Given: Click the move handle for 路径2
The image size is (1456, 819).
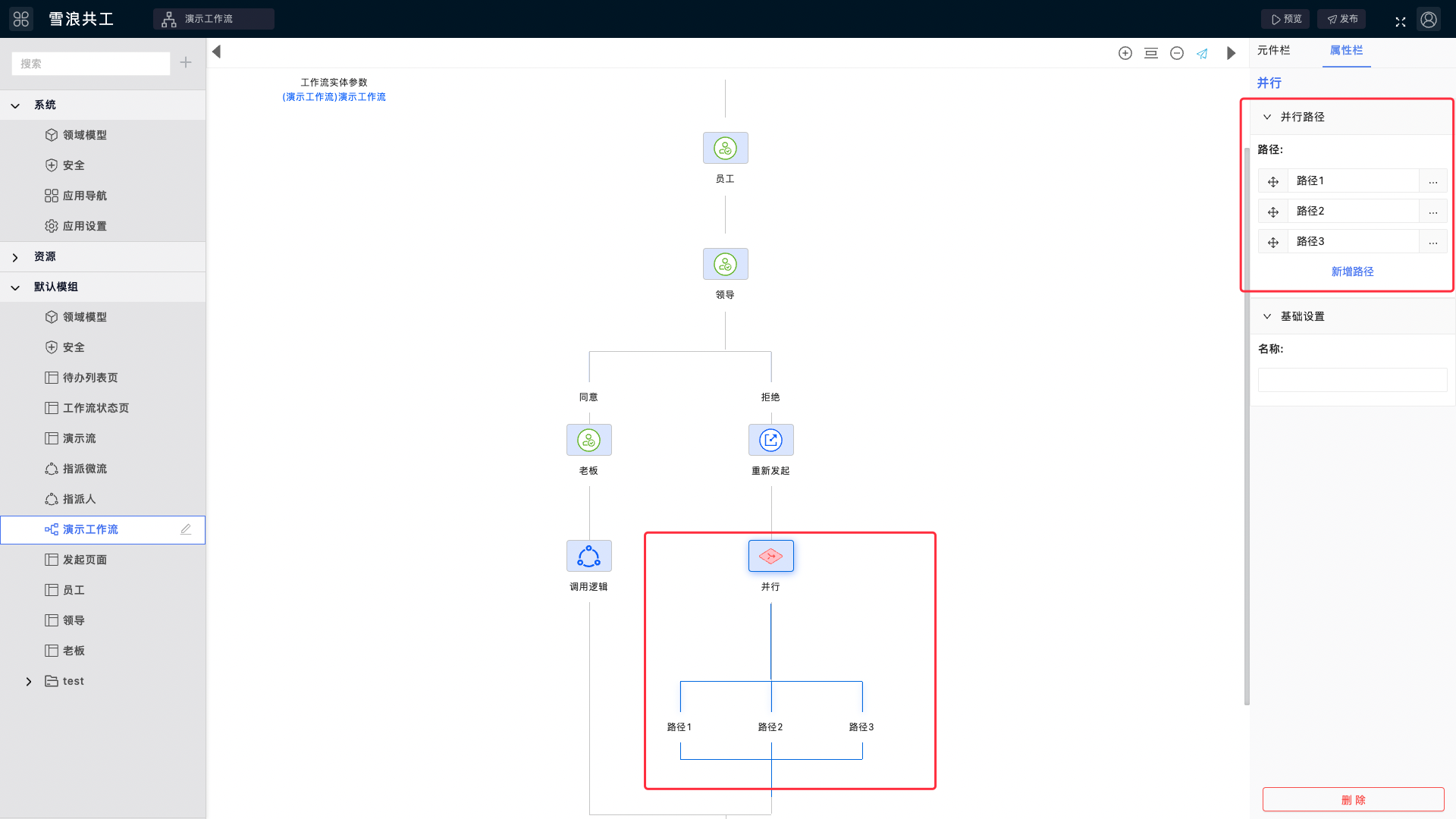Looking at the screenshot, I should point(1273,212).
